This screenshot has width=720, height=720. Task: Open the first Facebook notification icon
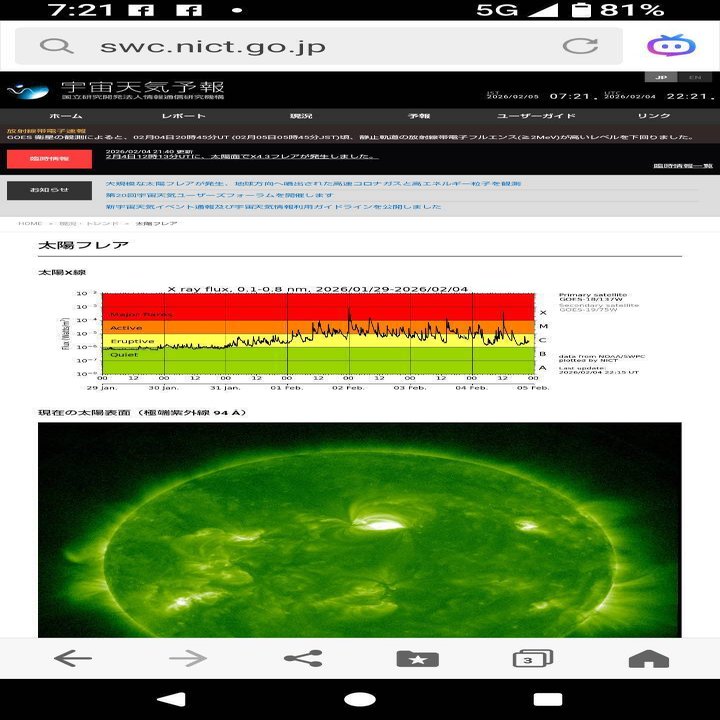(141, 10)
